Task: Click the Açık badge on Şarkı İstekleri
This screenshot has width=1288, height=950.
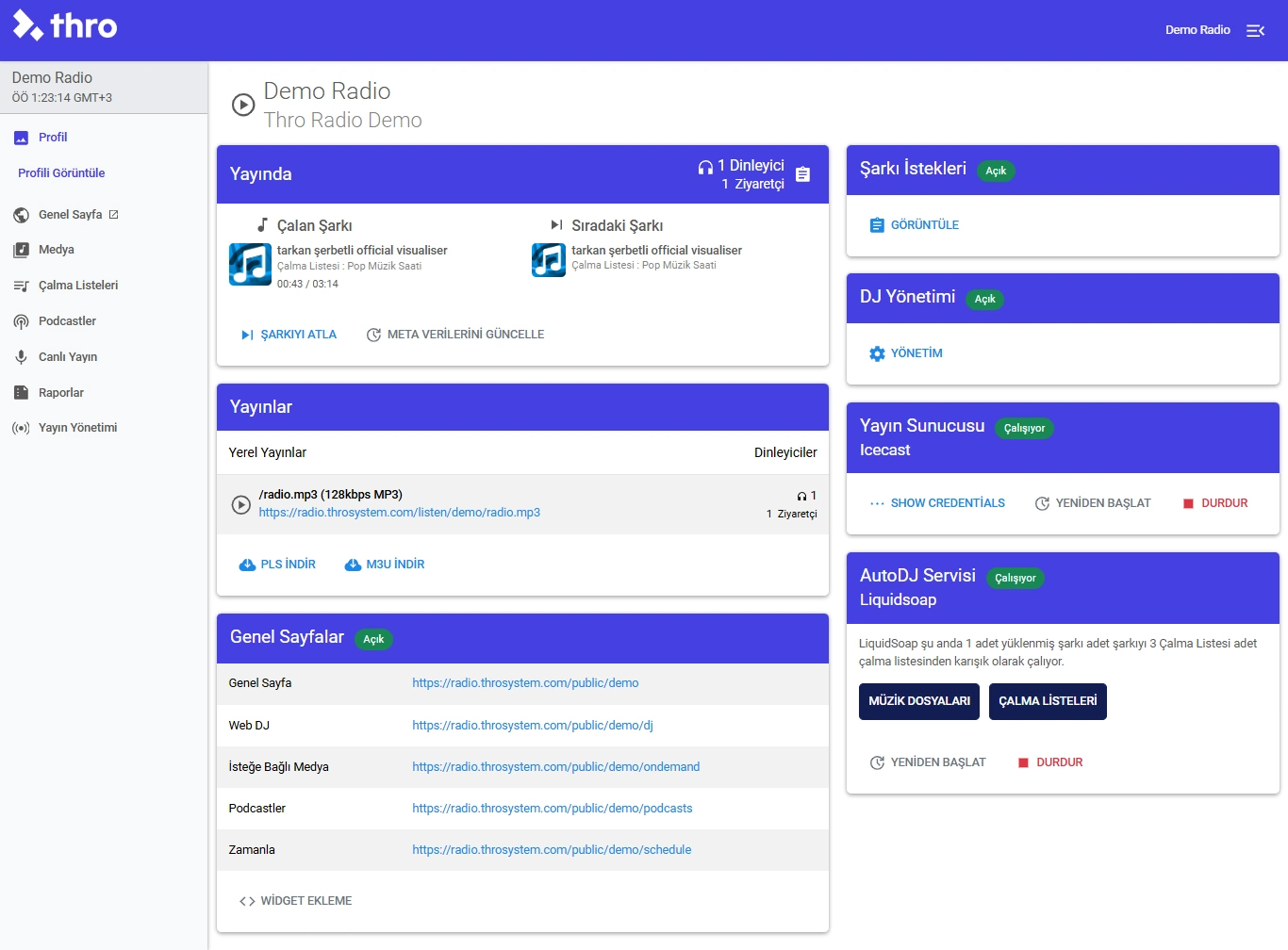Action: [996, 171]
